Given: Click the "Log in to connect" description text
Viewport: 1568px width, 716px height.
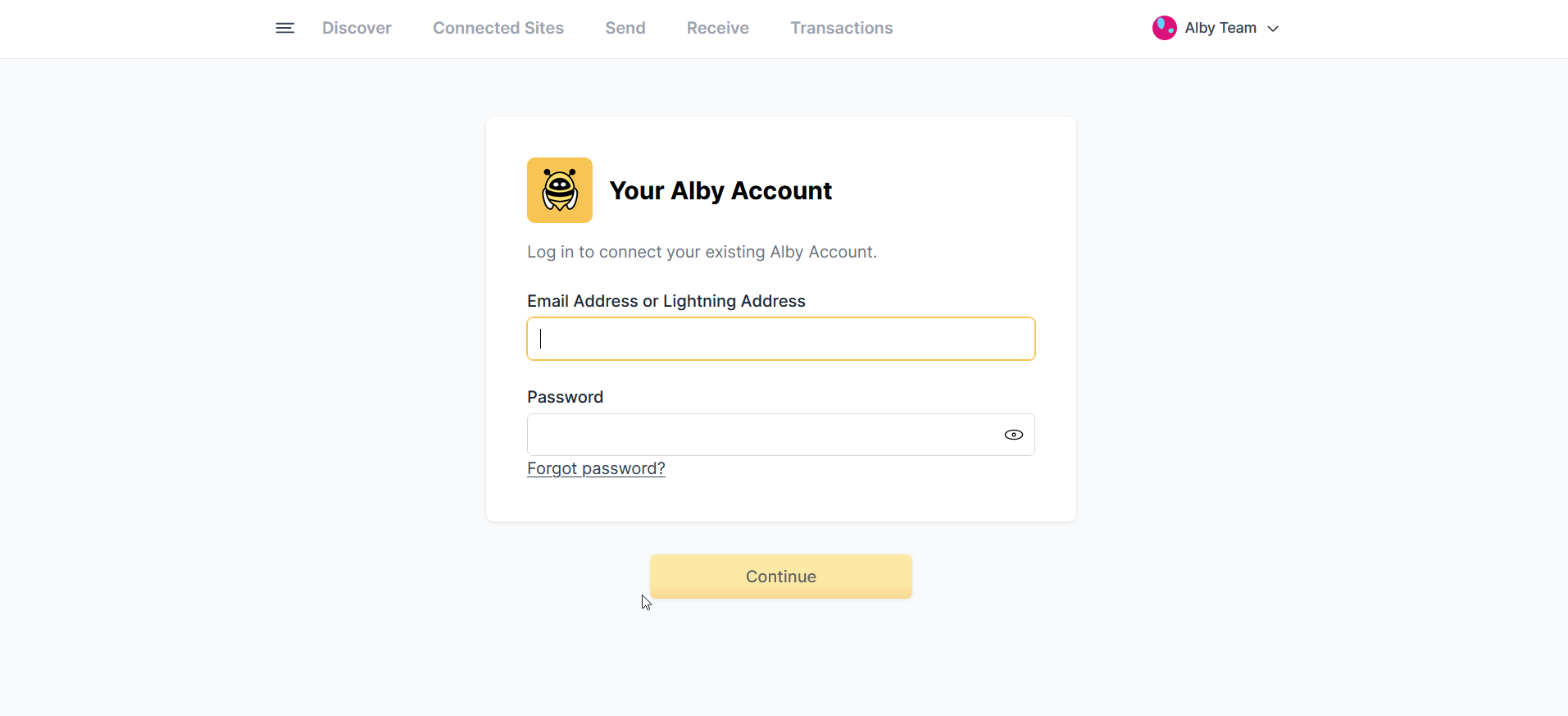Looking at the screenshot, I should (702, 252).
